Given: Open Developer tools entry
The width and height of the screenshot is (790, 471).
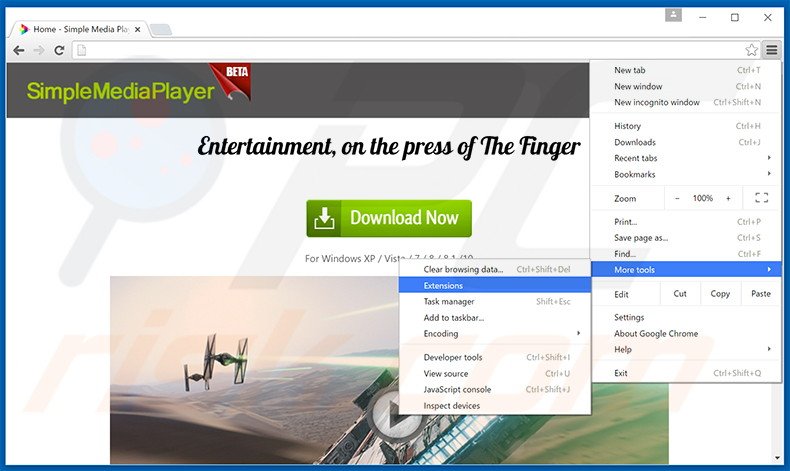Looking at the screenshot, I should pos(495,357).
